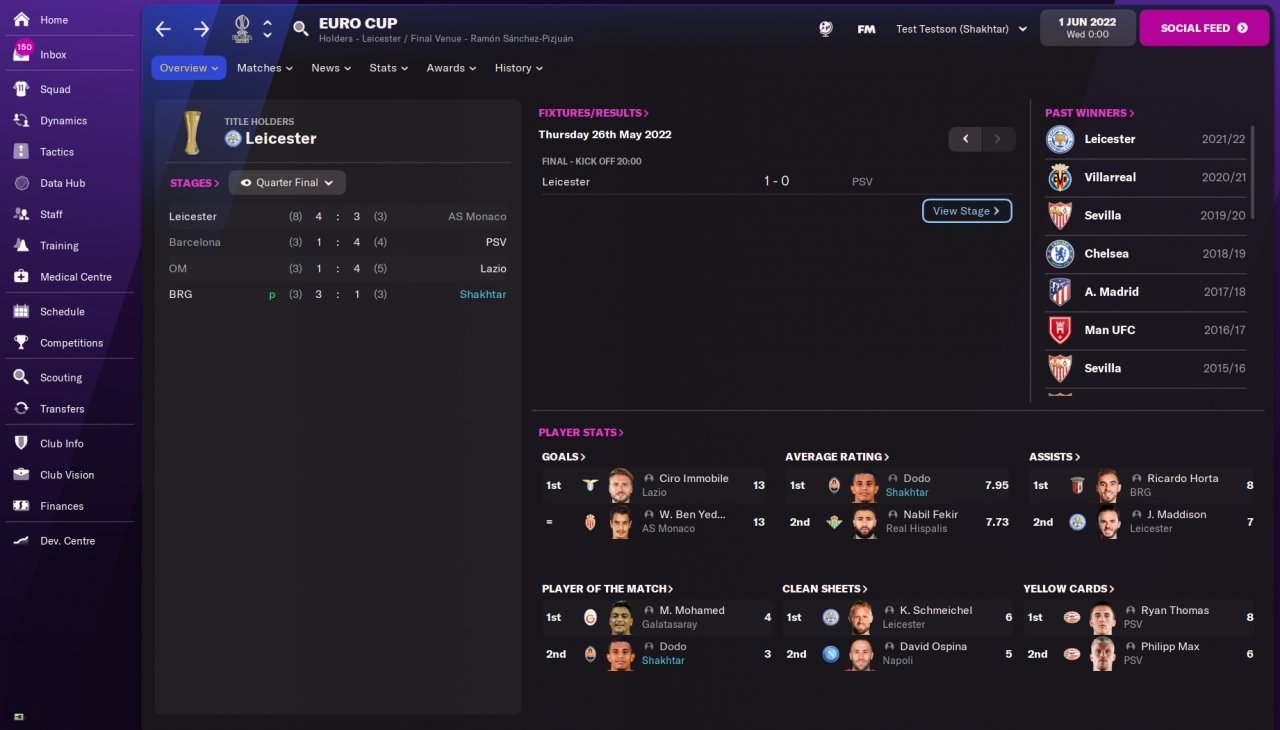This screenshot has width=1280, height=730.
Task: Open the Matches tab menu
Action: (264, 68)
